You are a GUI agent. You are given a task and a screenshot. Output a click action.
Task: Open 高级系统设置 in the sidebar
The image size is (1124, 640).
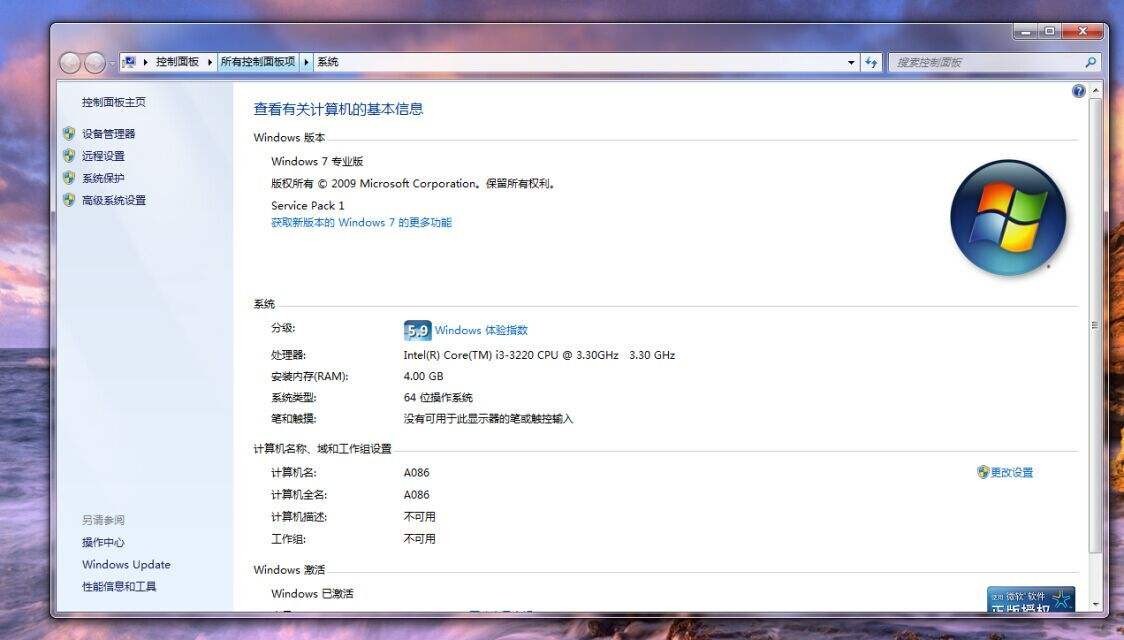click(x=113, y=200)
